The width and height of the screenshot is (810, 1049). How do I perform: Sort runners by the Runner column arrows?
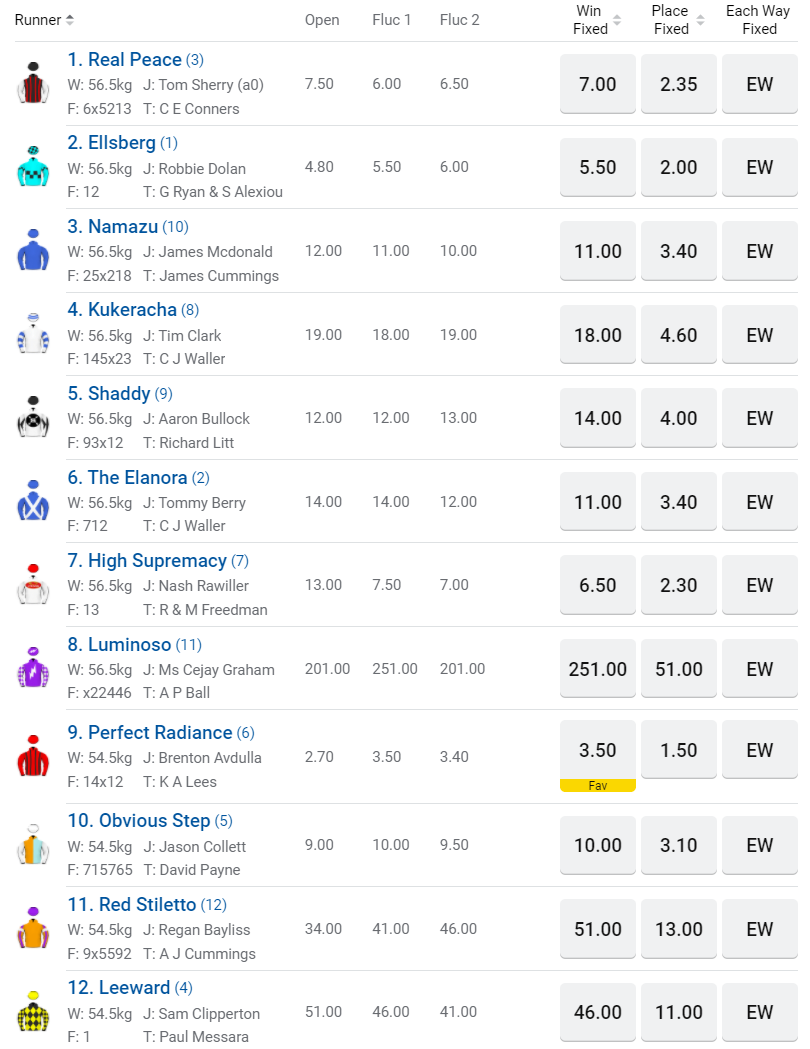[x=69, y=20]
